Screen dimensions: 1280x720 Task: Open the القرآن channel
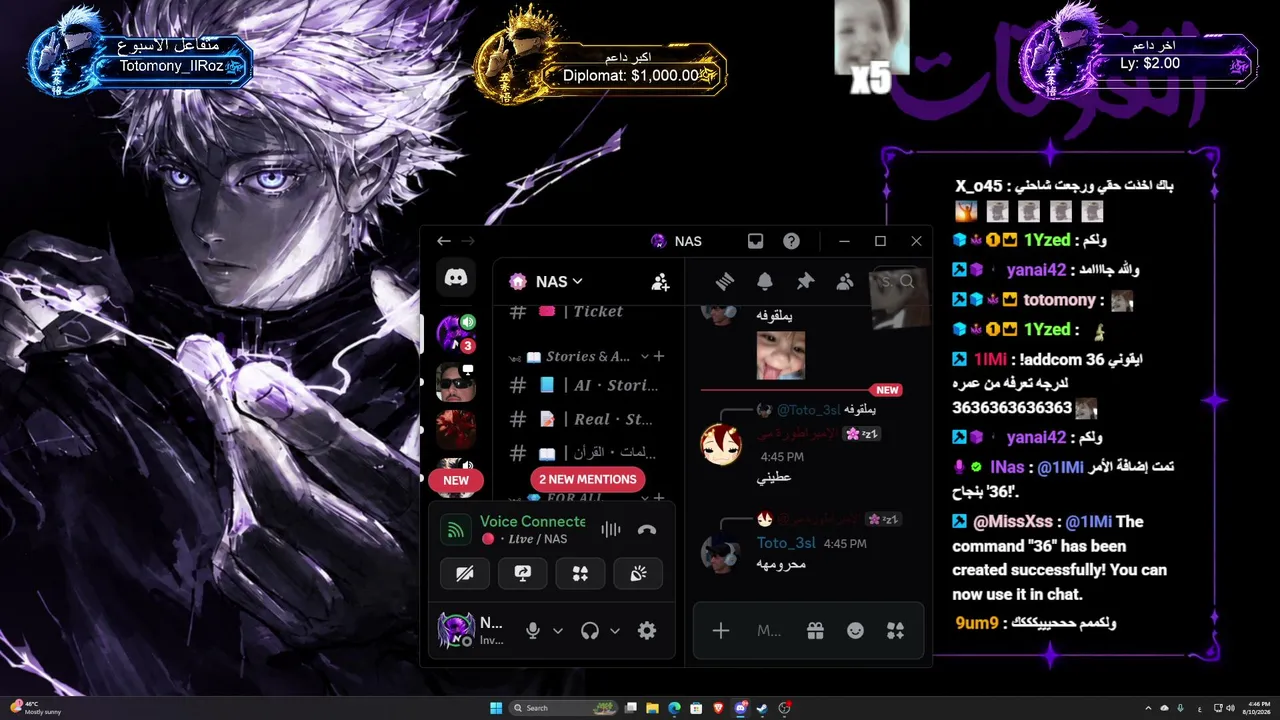[x=586, y=453]
